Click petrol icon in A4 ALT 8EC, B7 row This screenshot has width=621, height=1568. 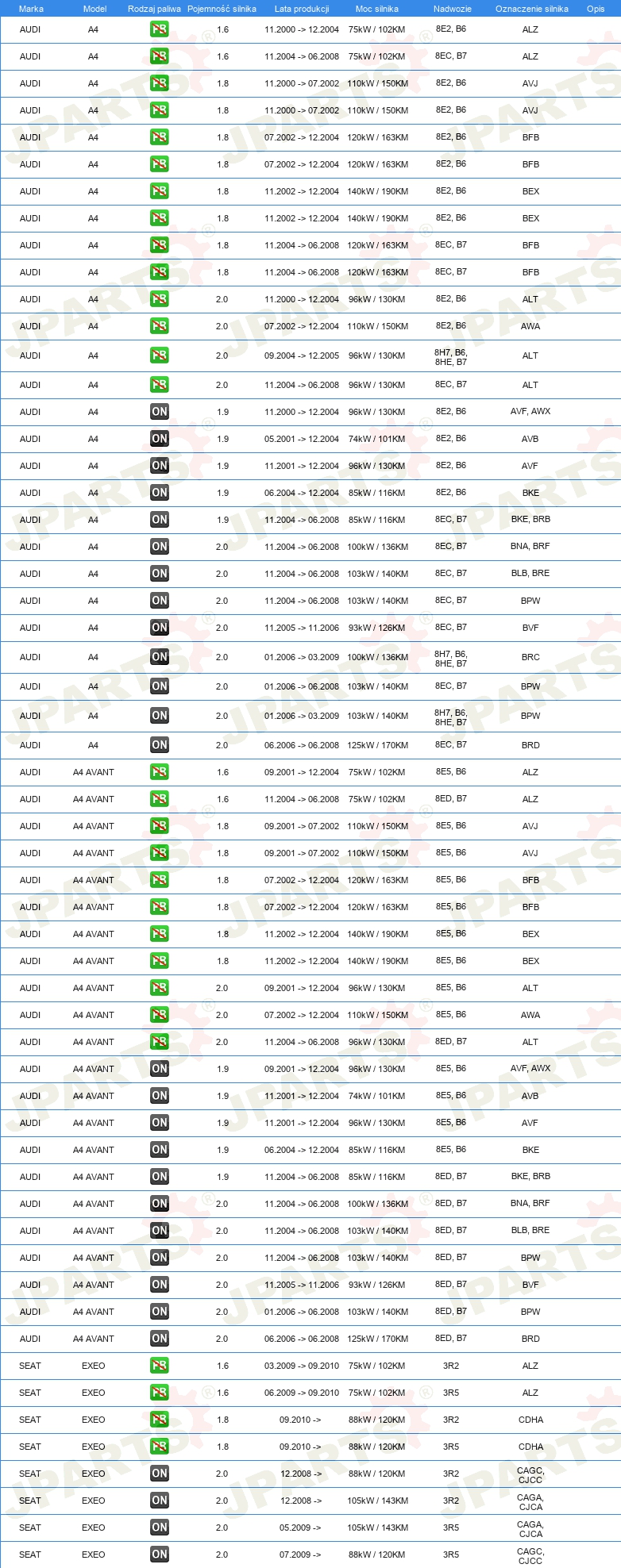[160, 385]
